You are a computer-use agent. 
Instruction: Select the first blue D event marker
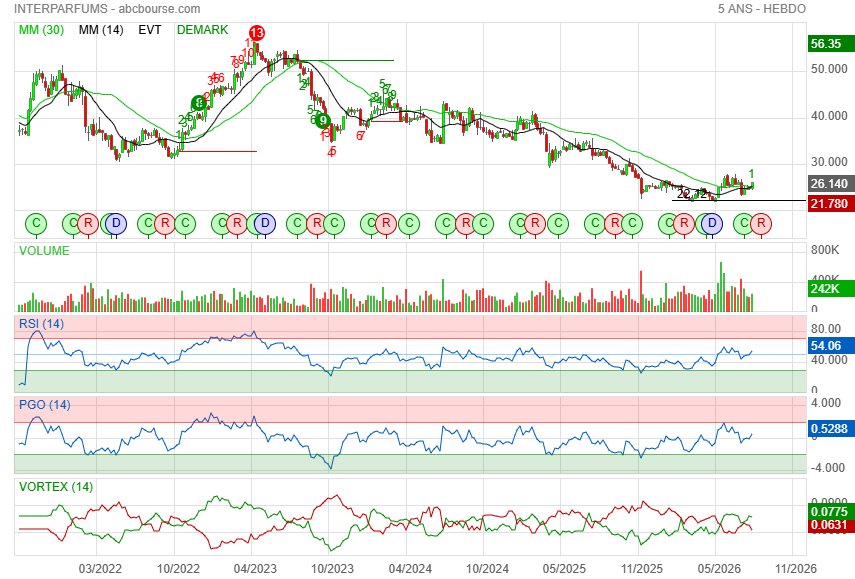click(116, 224)
